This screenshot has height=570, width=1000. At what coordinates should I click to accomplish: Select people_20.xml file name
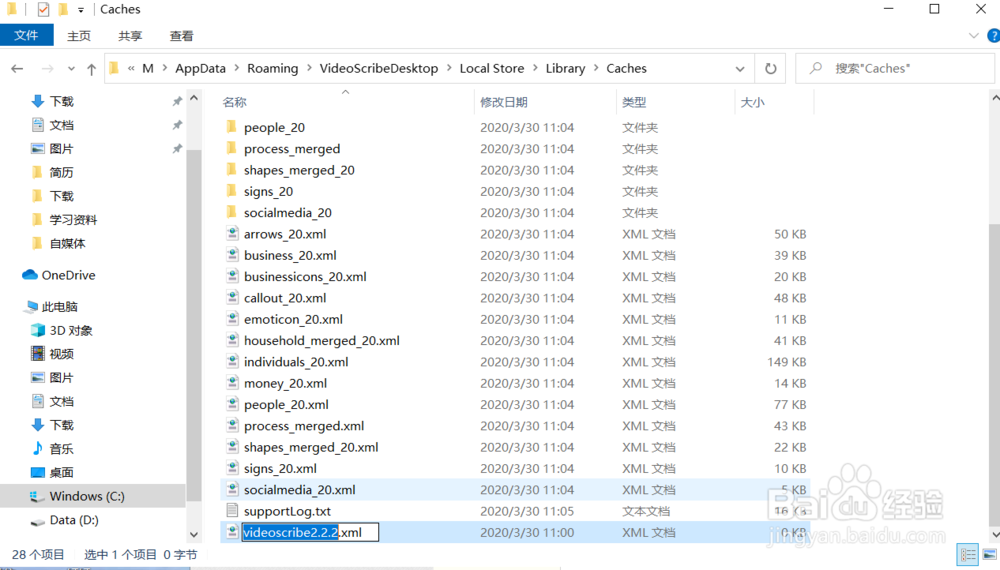286,405
